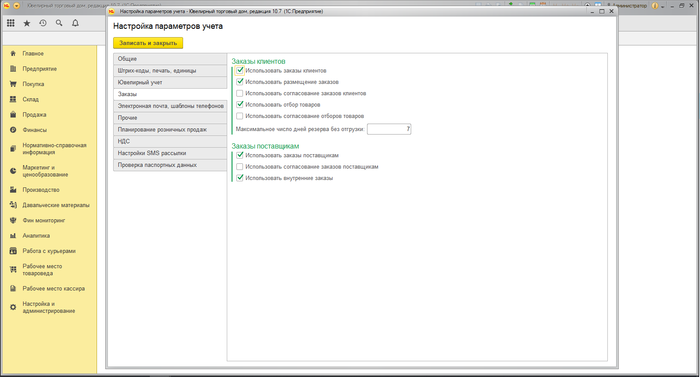Click the Заказы поставщикам group heading
The image size is (700, 377).
tap(265, 146)
